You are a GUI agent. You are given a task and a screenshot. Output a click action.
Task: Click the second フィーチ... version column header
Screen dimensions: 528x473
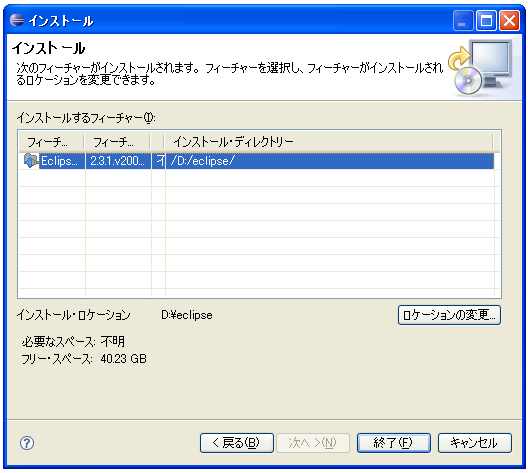coord(117,142)
